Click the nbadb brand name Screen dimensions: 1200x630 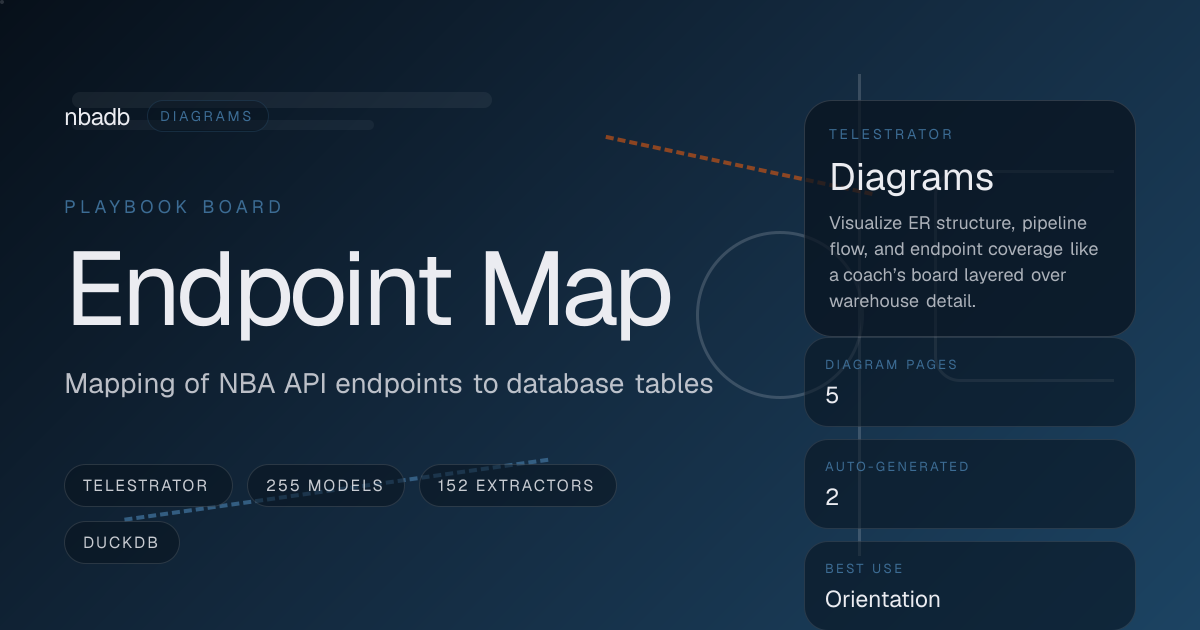tap(97, 117)
